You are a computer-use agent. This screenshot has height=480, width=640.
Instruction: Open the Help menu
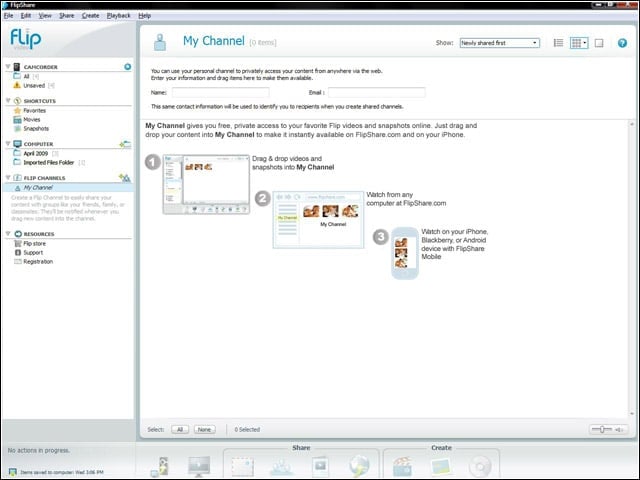coord(144,16)
